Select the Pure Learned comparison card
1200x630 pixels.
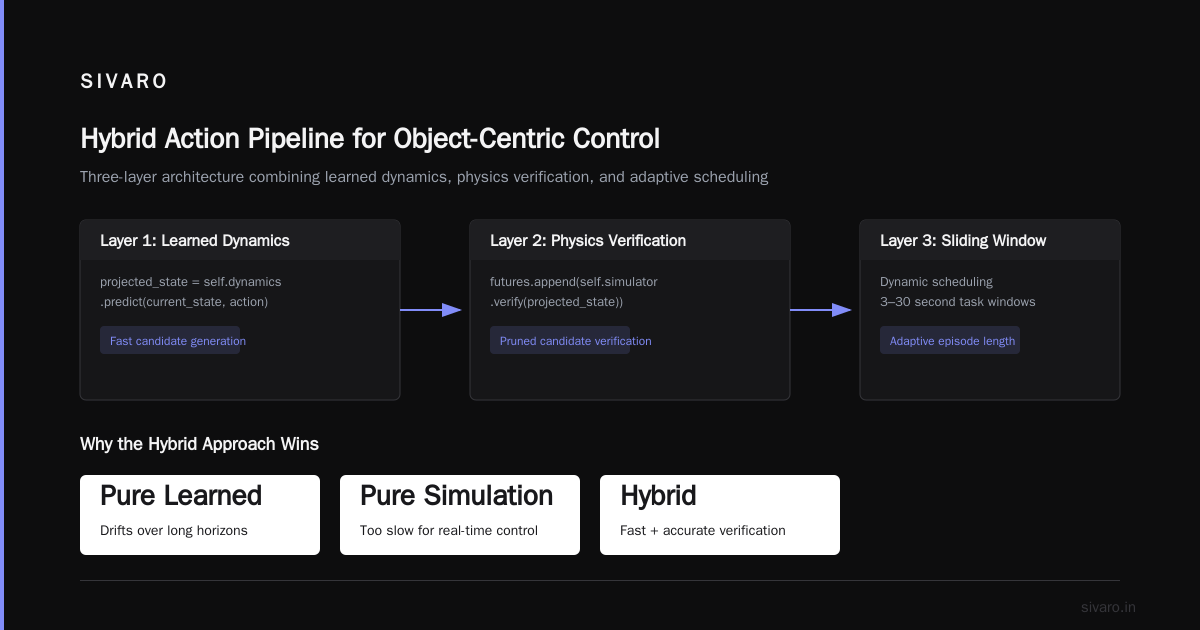200,514
